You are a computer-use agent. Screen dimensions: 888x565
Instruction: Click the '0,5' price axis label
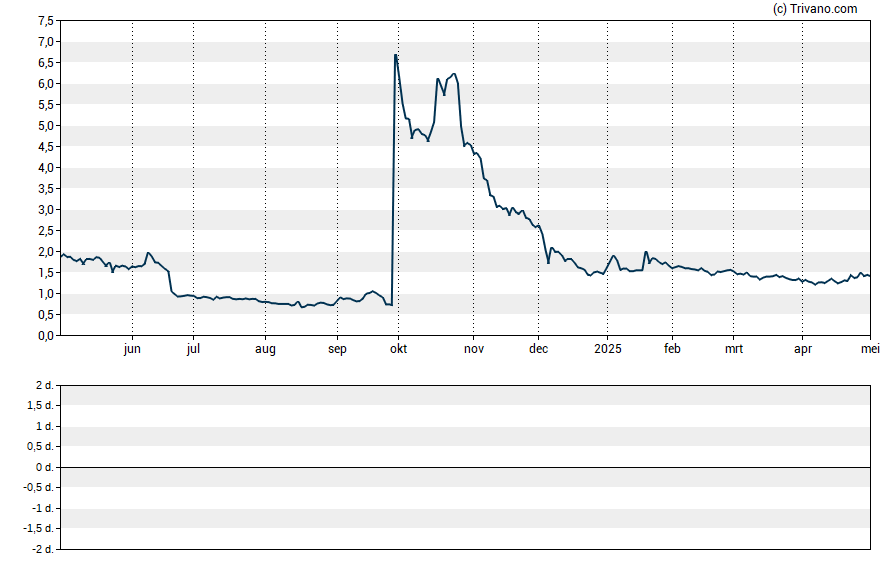46,315
